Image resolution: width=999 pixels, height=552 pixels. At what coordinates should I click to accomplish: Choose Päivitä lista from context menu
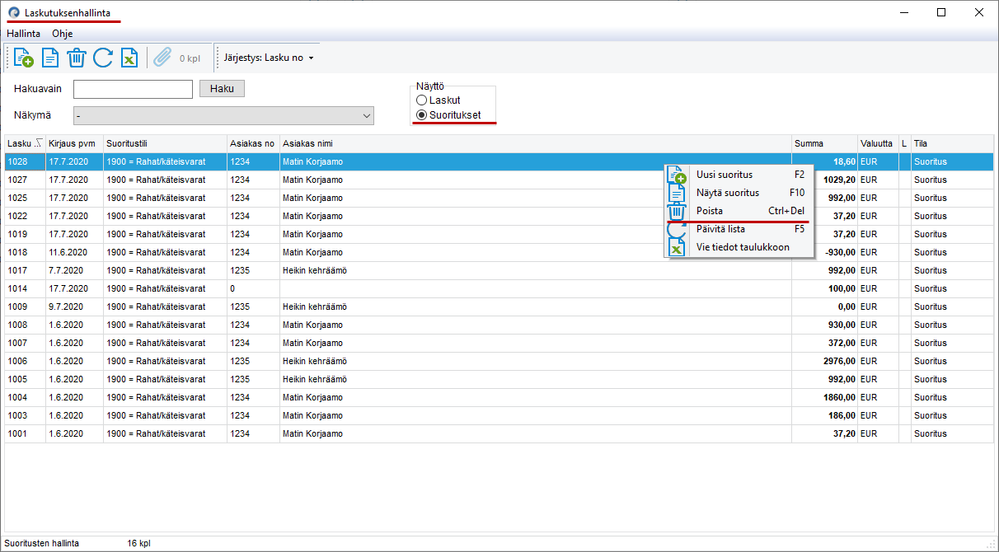[739, 229]
